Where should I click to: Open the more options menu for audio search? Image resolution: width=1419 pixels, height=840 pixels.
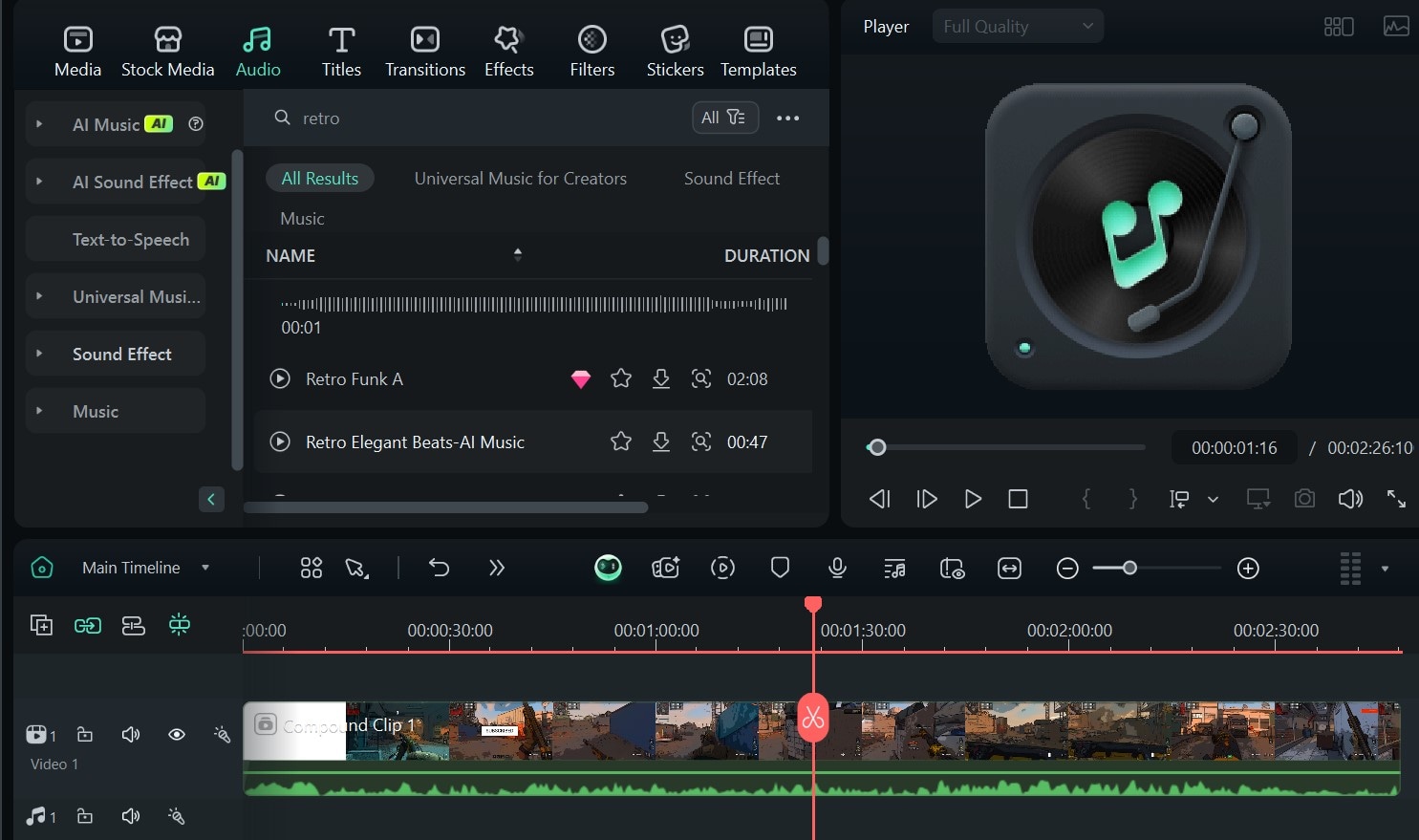[787, 118]
